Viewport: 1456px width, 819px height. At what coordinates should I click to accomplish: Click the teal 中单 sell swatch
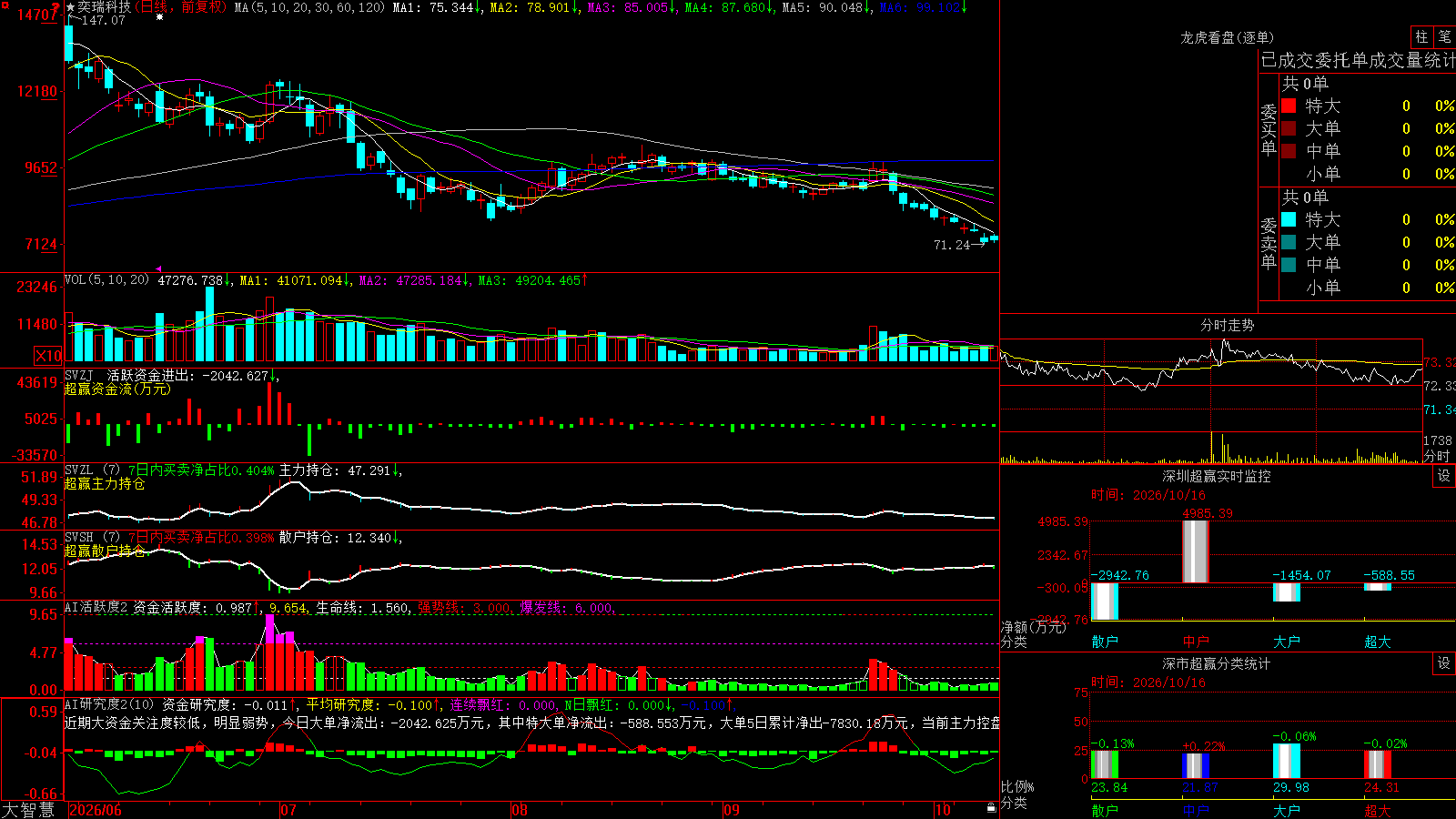(1289, 265)
